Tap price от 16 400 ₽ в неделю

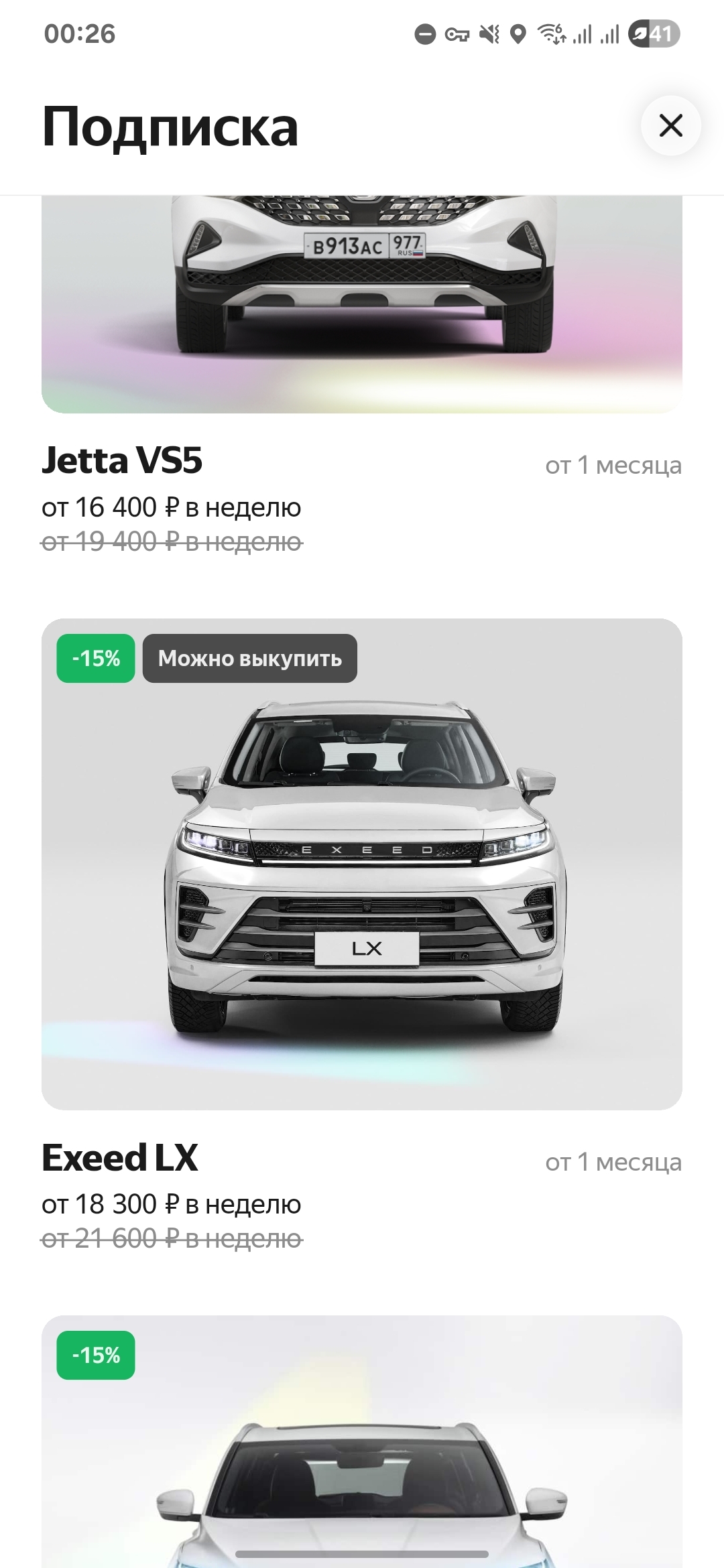coord(172,507)
